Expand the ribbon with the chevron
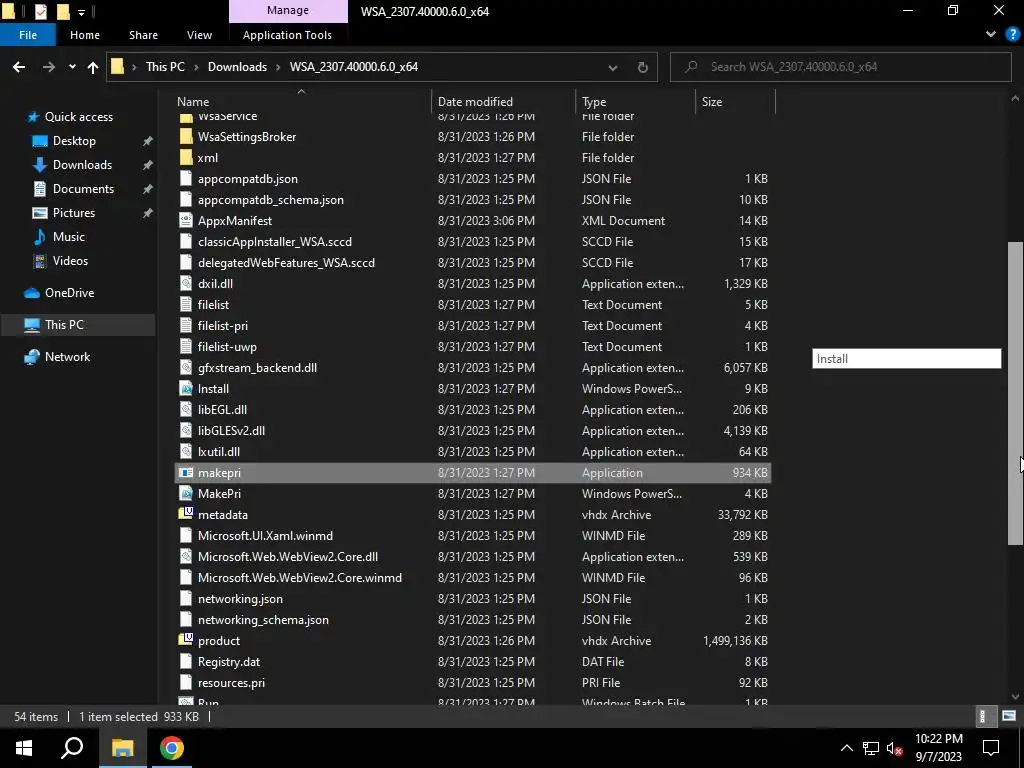1024x768 pixels. (x=991, y=34)
